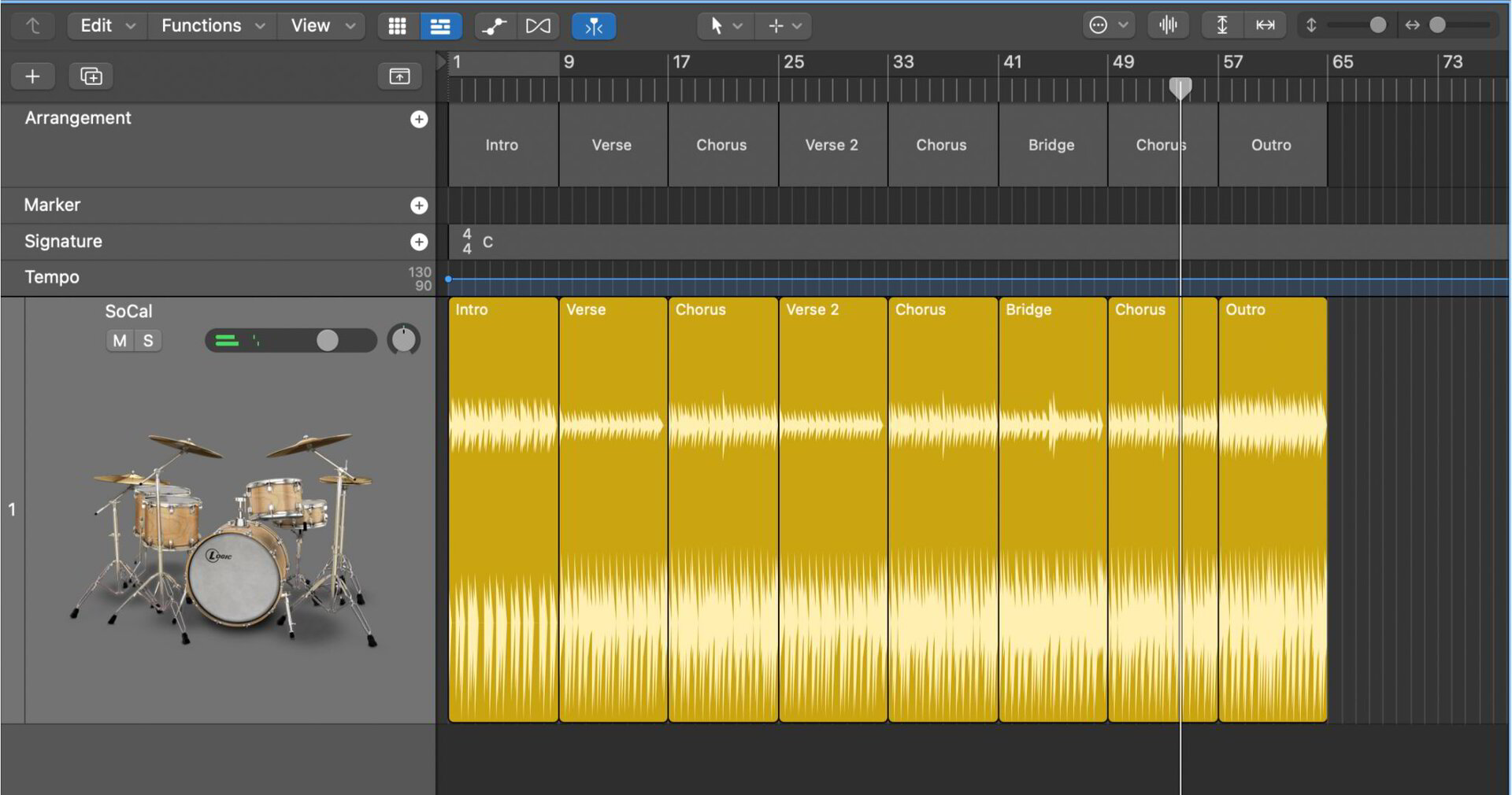Solo the SoCal drummer track
Image resolution: width=1512 pixels, height=795 pixels.
147,340
